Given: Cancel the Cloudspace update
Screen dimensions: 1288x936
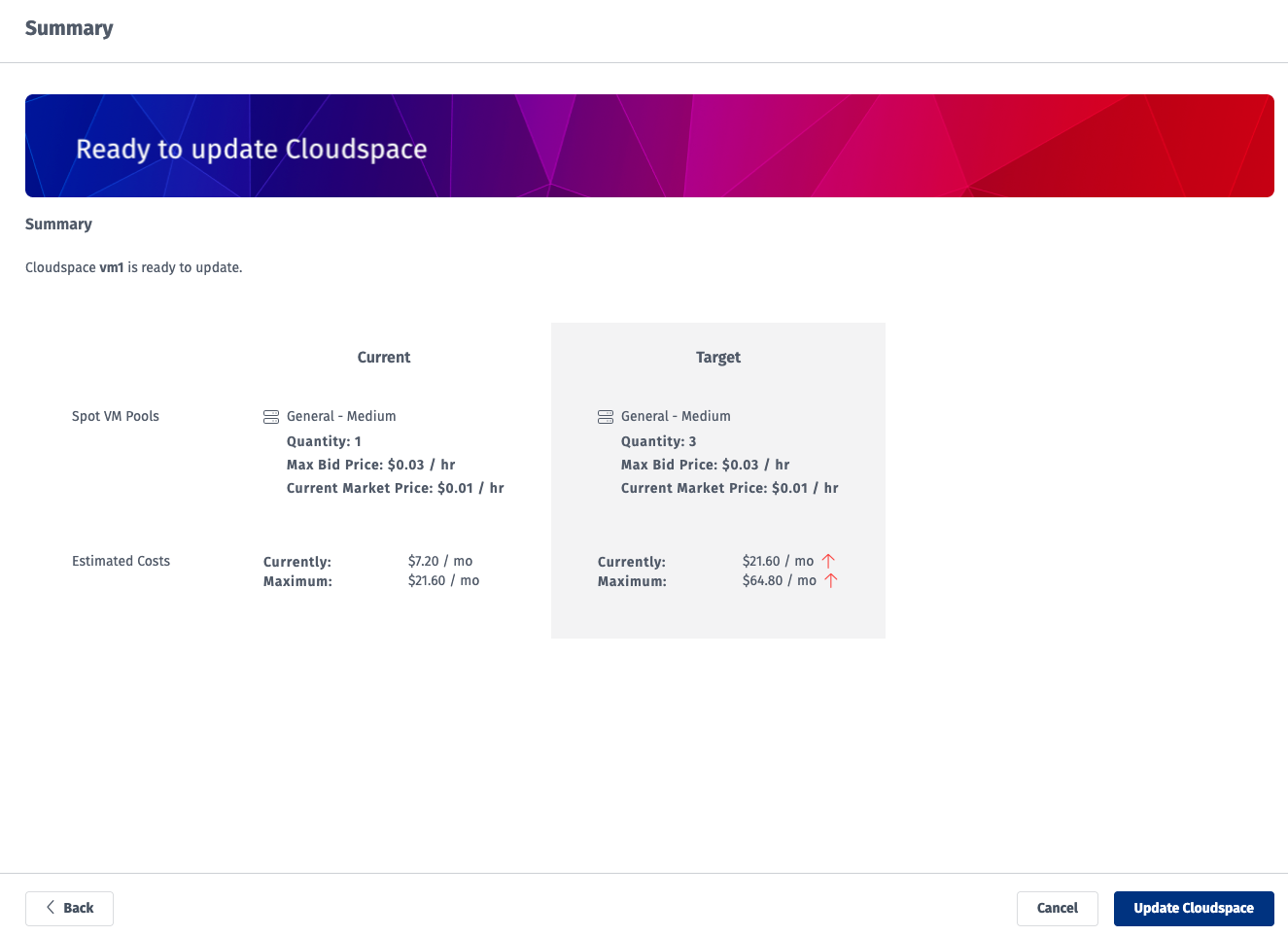Looking at the screenshot, I should [1057, 908].
